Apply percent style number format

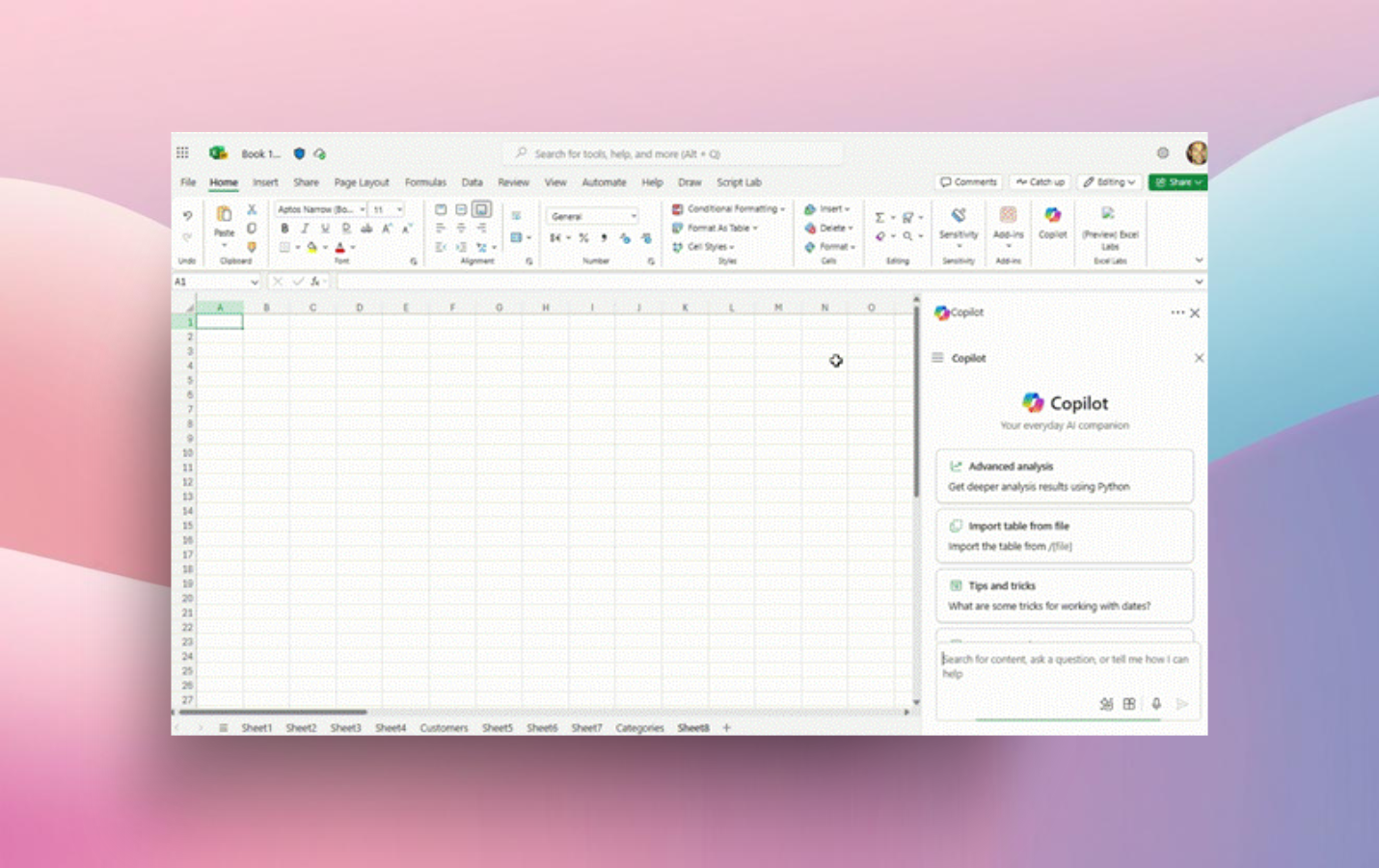[x=583, y=238]
